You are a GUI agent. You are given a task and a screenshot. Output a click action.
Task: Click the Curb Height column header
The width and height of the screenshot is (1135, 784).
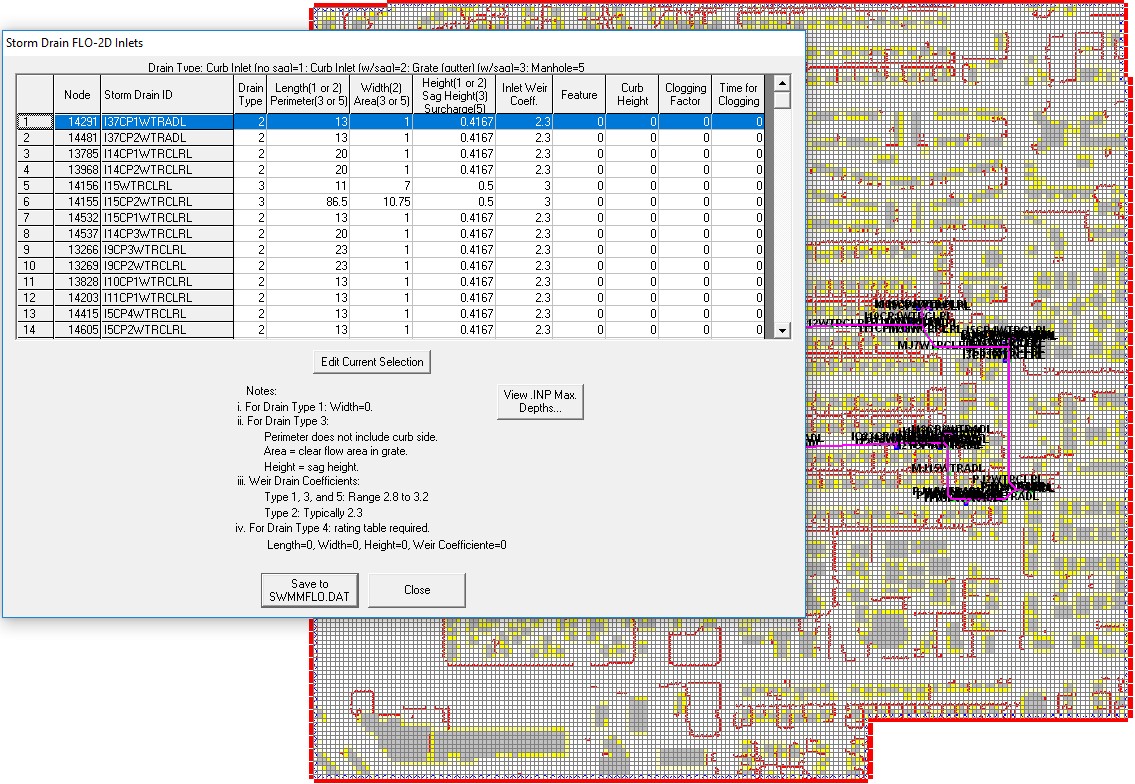[632, 95]
